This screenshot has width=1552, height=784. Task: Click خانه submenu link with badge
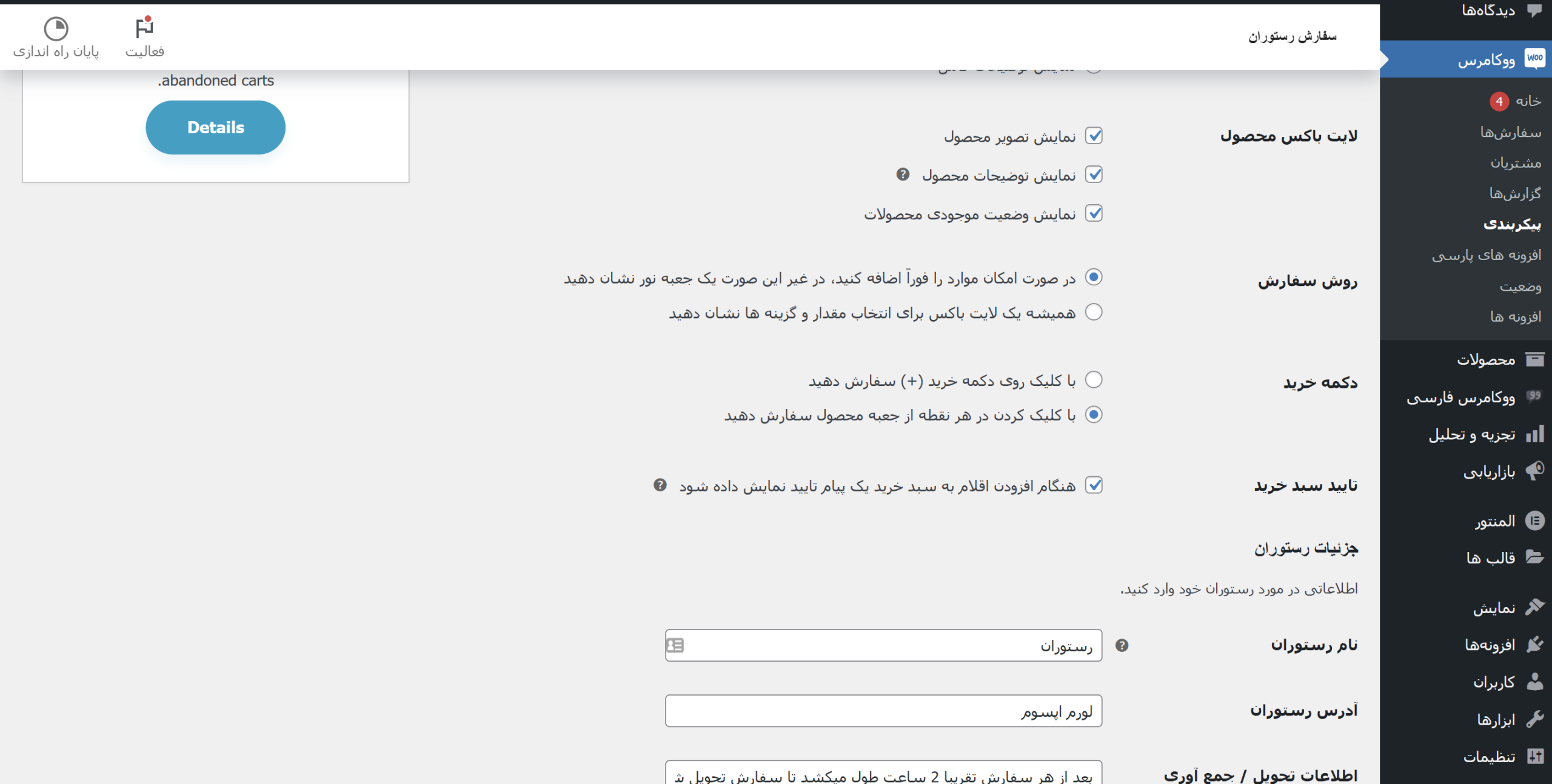1528,101
